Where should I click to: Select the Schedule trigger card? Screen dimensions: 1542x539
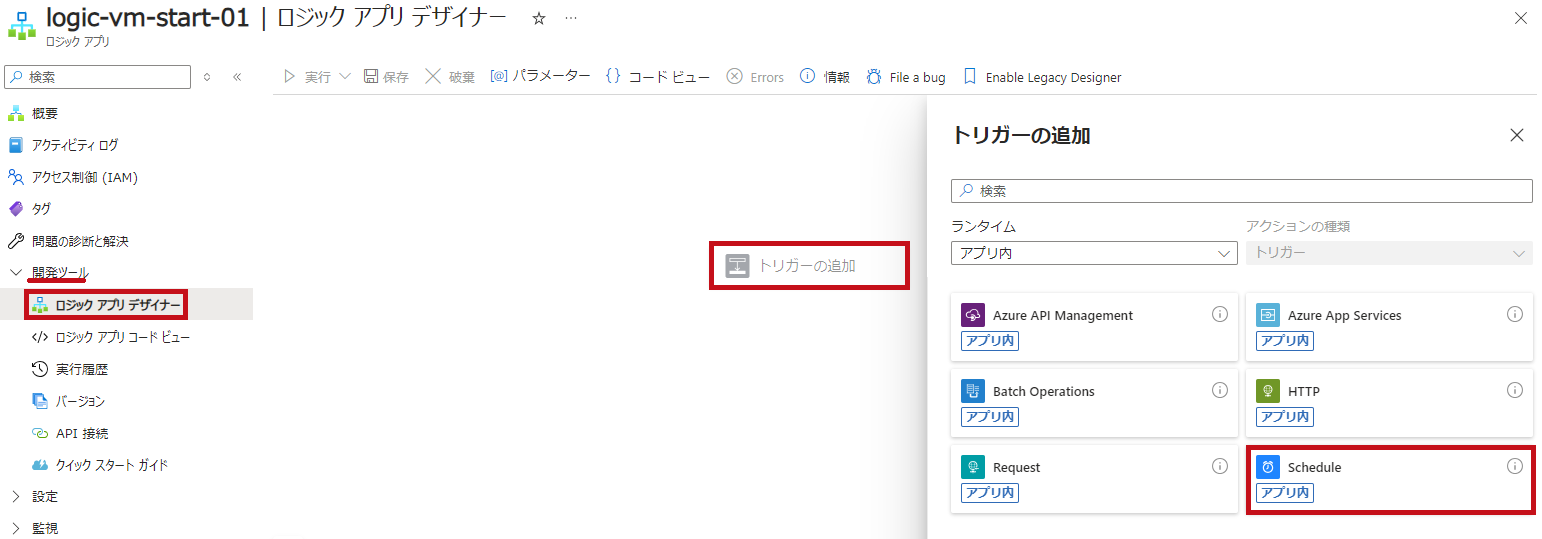(1390, 479)
